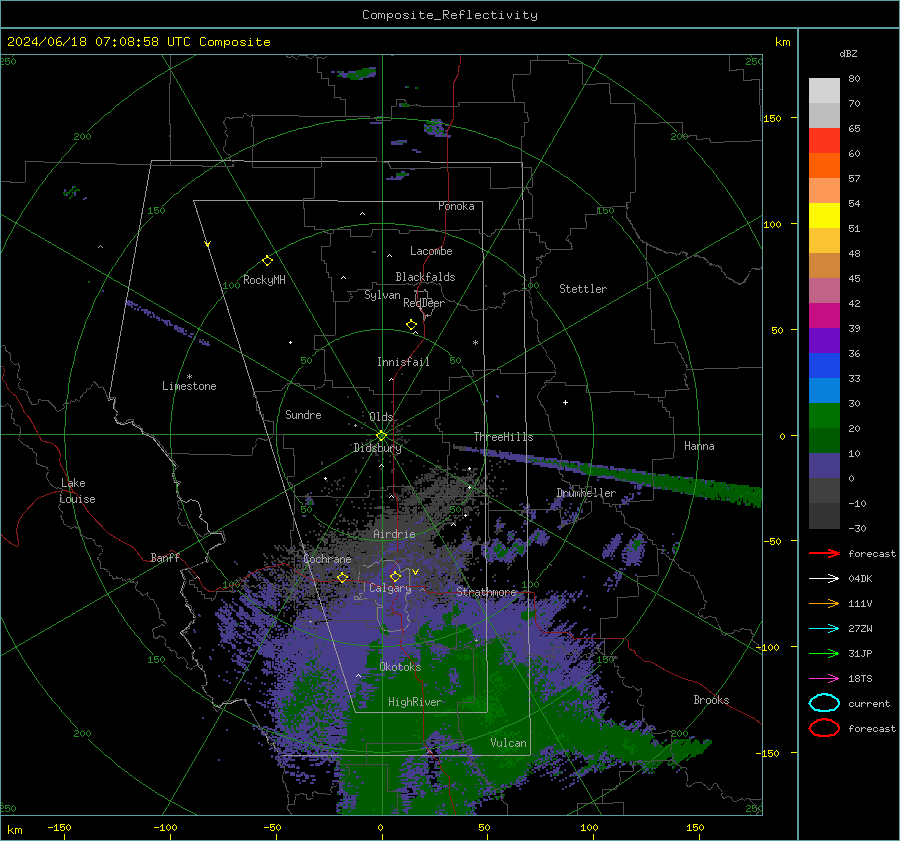Click the Okotoks city label
Screen dimensions: 900x841
[400, 667]
